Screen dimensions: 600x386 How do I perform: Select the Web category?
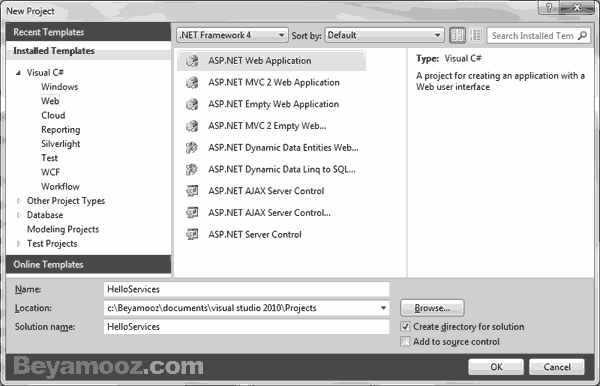coord(50,101)
